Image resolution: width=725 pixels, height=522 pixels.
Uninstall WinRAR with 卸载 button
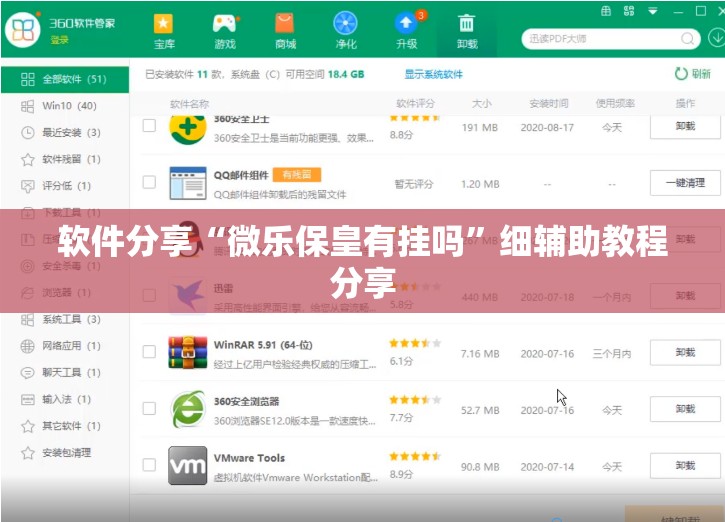coord(685,353)
